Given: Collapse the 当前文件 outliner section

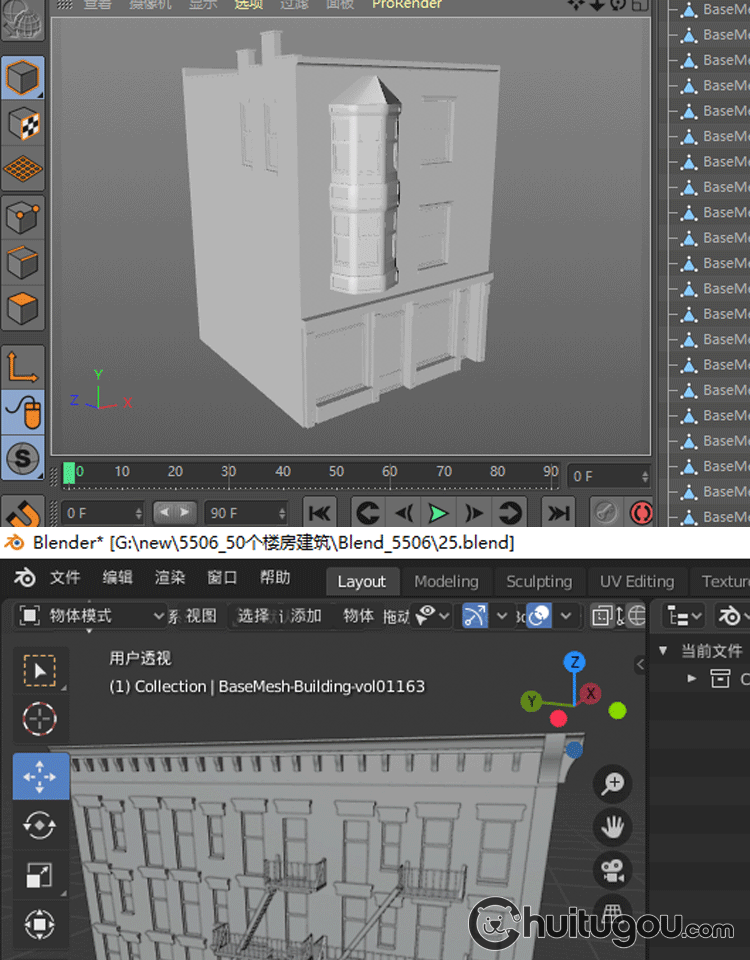Looking at the screenshot, I should click(663, 650).
